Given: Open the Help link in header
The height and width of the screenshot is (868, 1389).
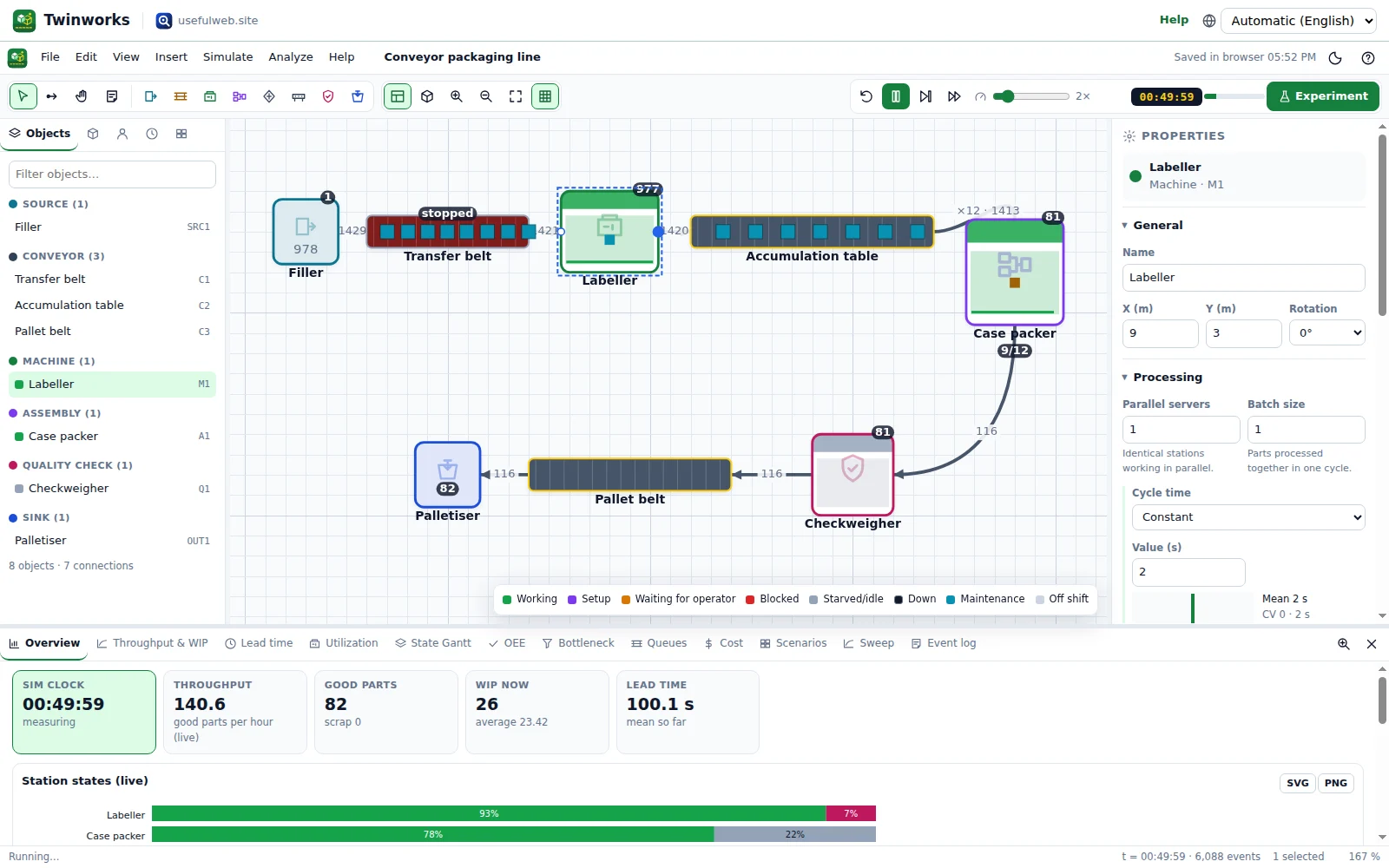Looking at the screenshot, I should click(1174, 20).
